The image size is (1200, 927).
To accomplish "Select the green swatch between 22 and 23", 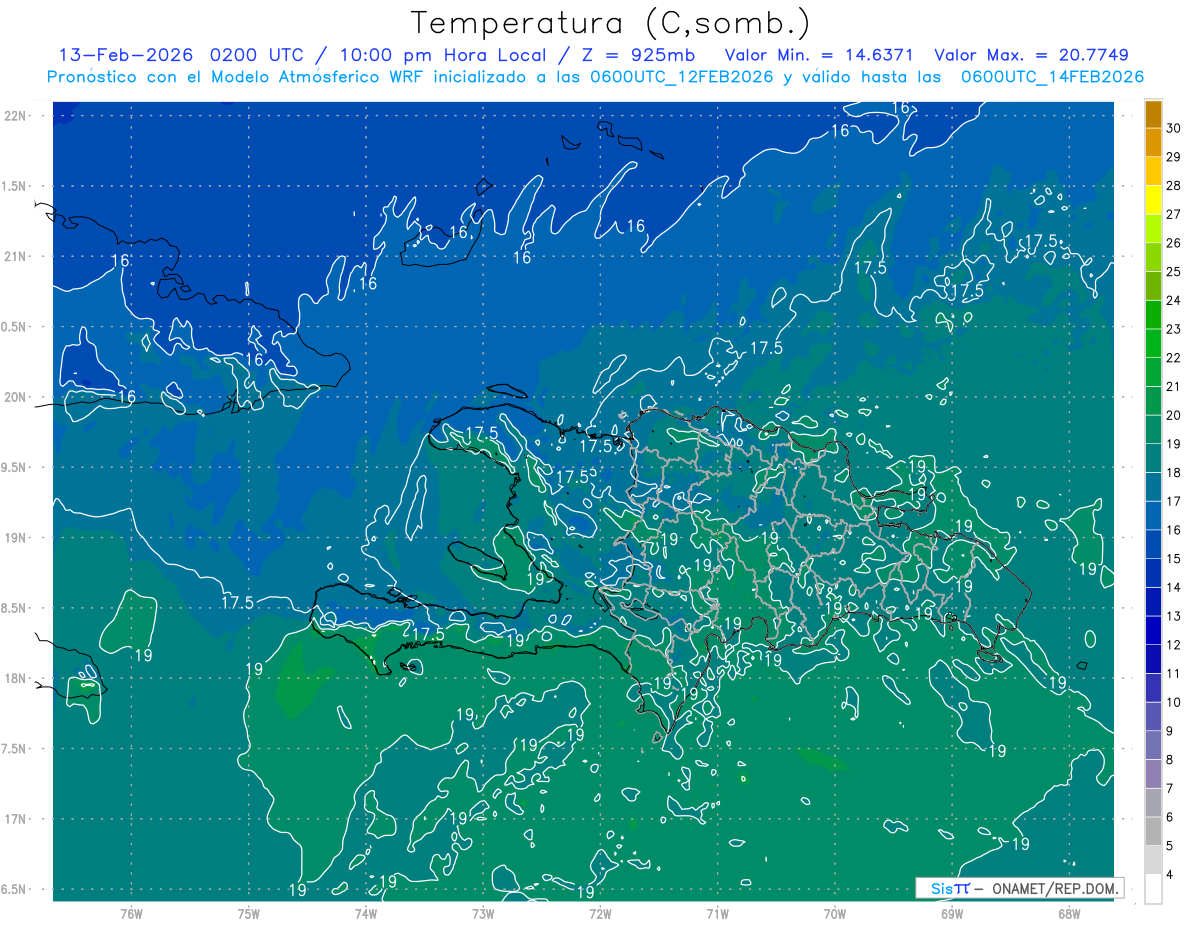I will (1153, 344).
